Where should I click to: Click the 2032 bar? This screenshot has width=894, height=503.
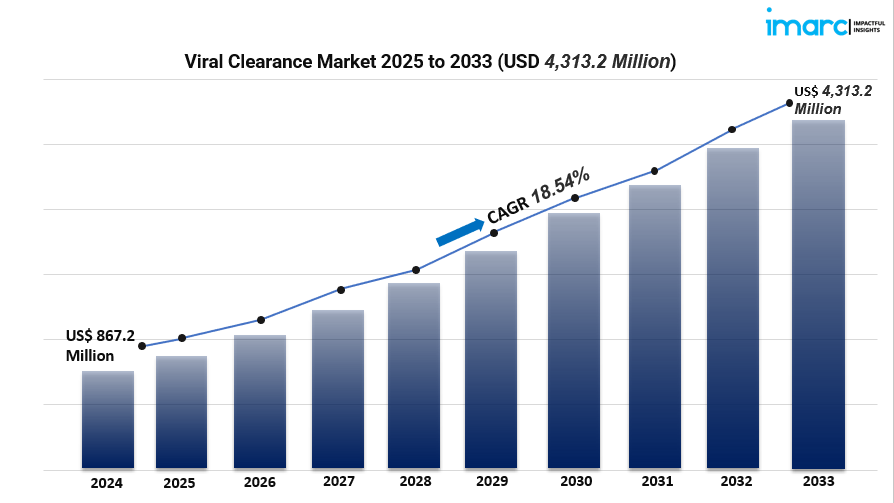click(x=733, y=309)
